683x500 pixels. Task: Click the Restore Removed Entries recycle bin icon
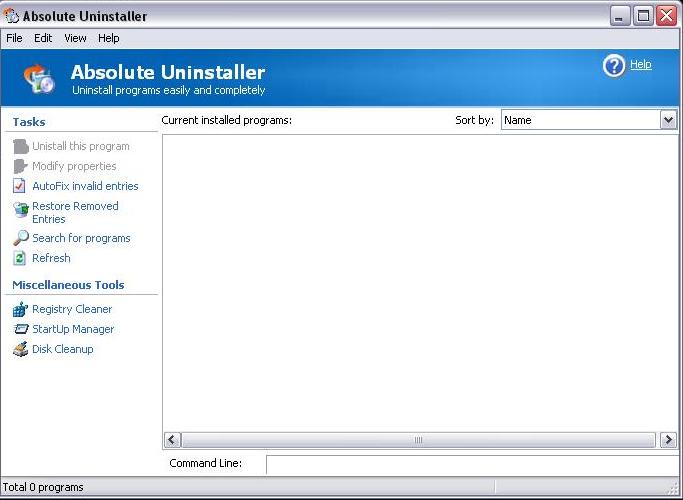(20, 209)
